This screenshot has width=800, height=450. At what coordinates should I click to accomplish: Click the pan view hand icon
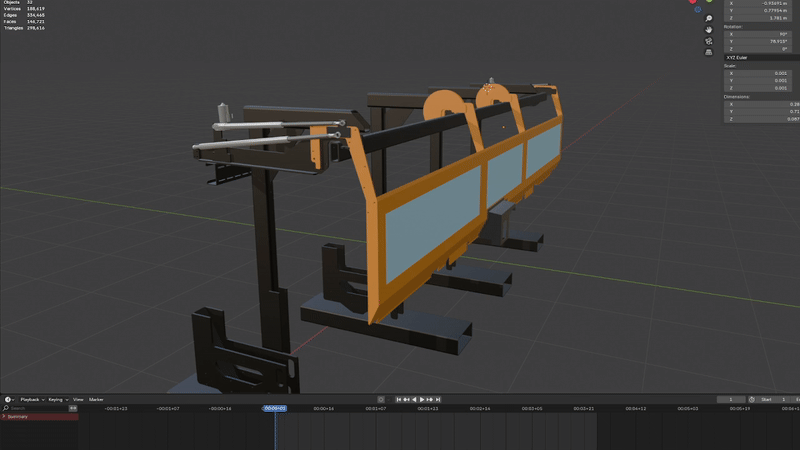click(709, 30)
